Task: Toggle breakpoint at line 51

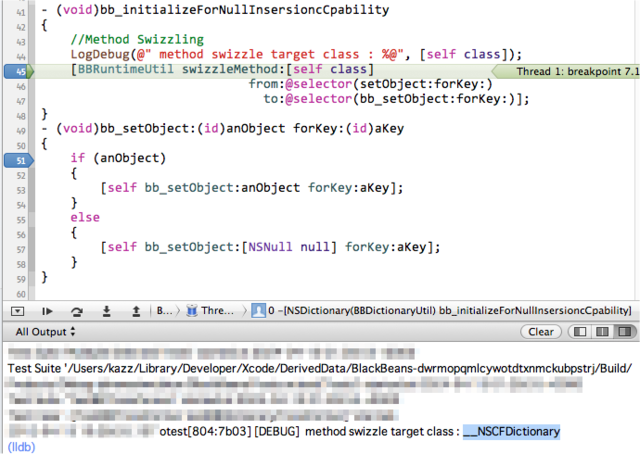Action: click(19, 160)
